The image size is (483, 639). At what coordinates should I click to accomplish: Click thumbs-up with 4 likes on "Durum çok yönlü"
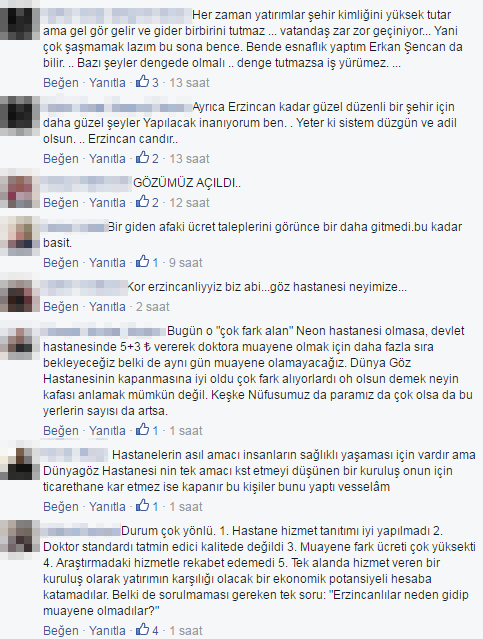(x=143, y=630)
